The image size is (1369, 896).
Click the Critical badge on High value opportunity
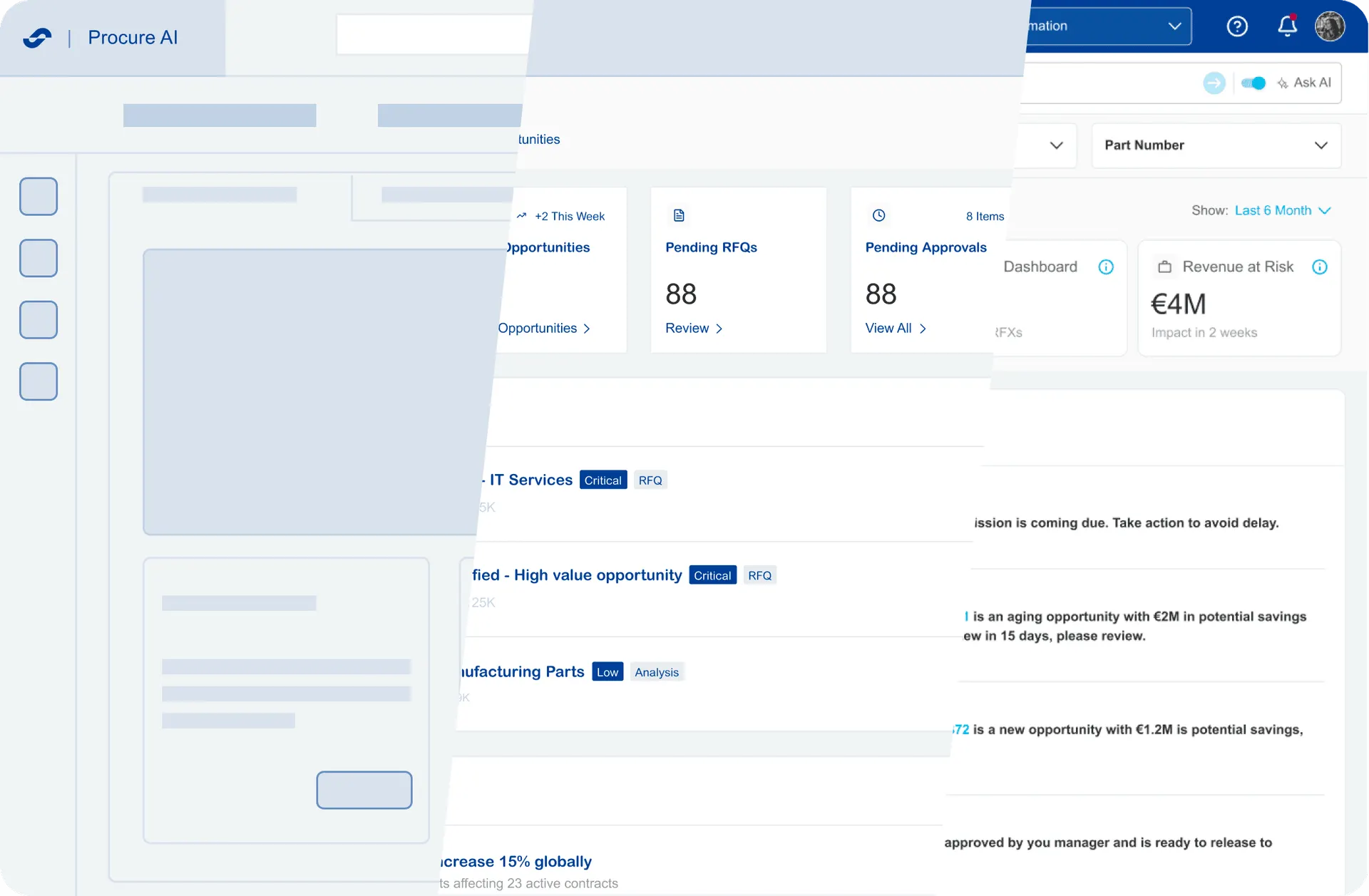coord(713,575)
